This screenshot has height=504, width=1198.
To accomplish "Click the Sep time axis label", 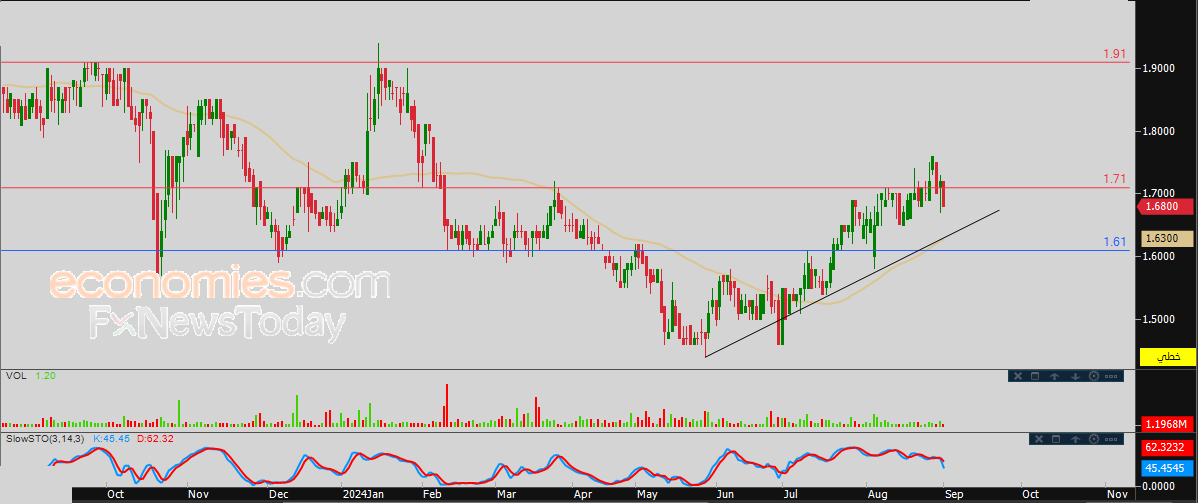I will point(954,495).
